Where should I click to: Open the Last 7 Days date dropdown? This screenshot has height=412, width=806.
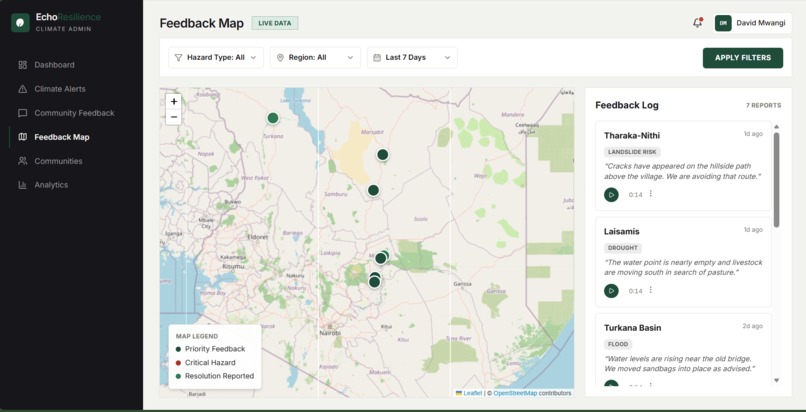coord(412,58)
